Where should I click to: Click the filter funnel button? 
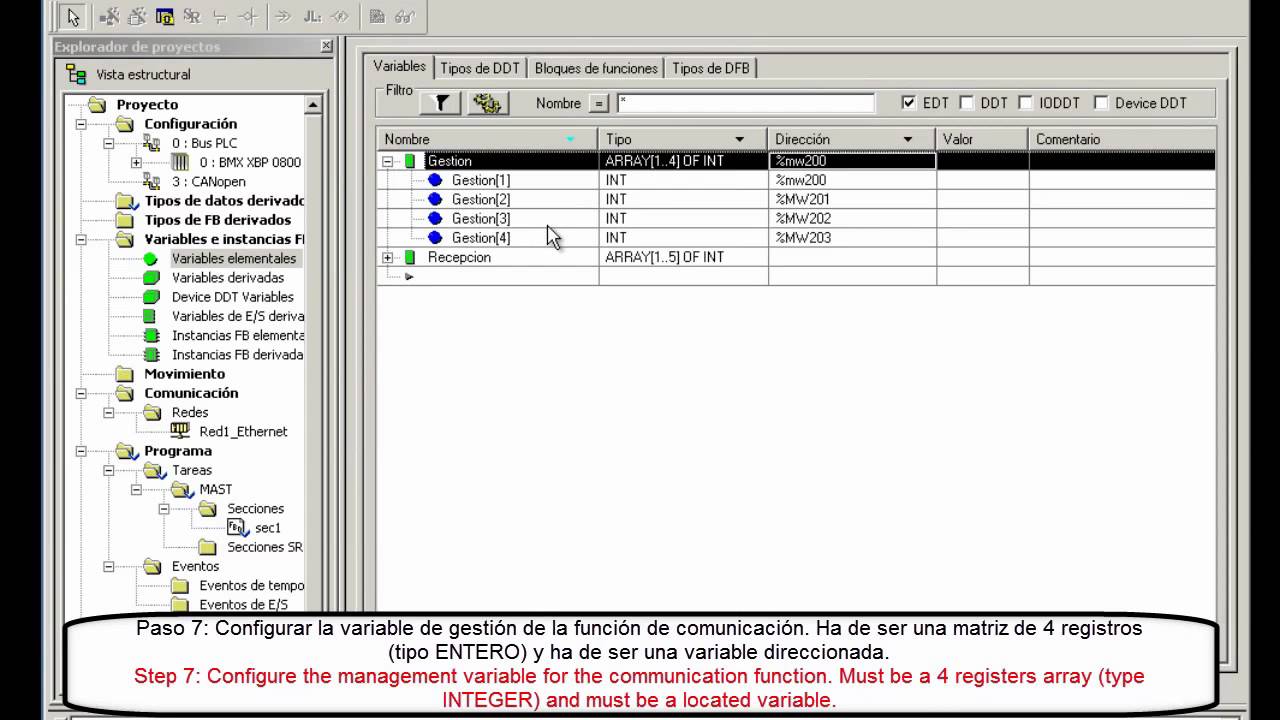(x=440, y=103)
